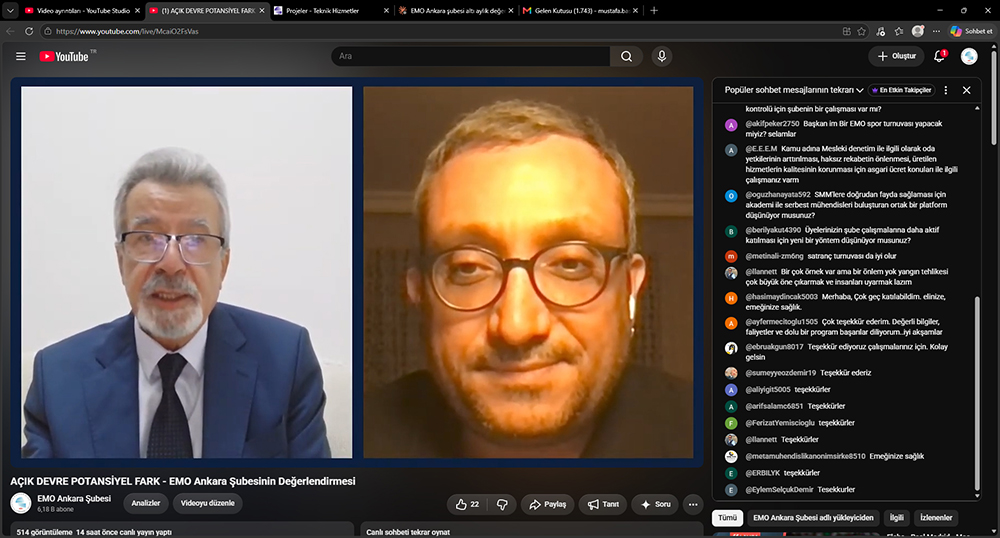Open Sohbet et Copilot button
The image size is (1000, 538).
(971, 31)
